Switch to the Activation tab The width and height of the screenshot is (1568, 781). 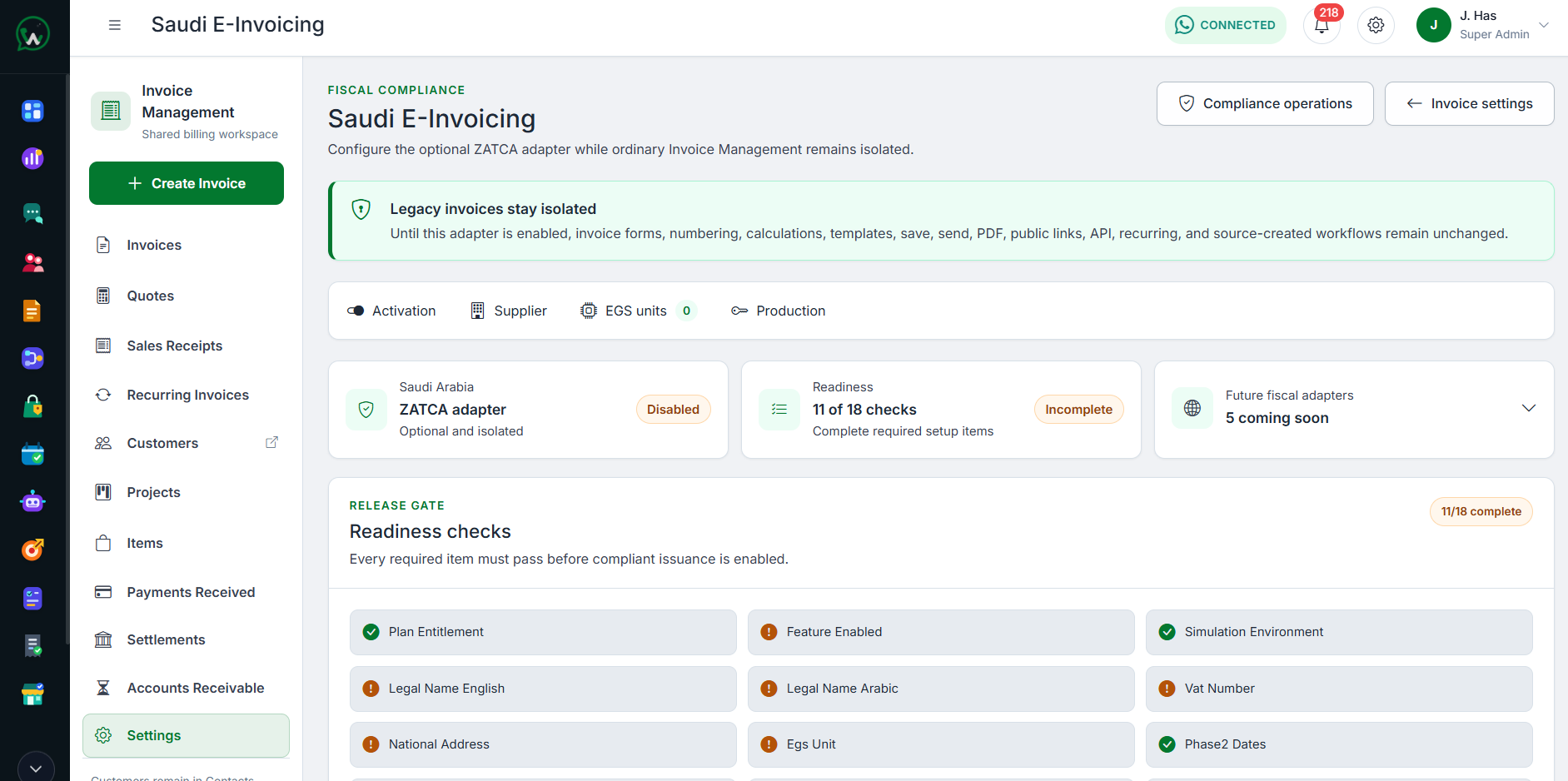tap(391, 311)
